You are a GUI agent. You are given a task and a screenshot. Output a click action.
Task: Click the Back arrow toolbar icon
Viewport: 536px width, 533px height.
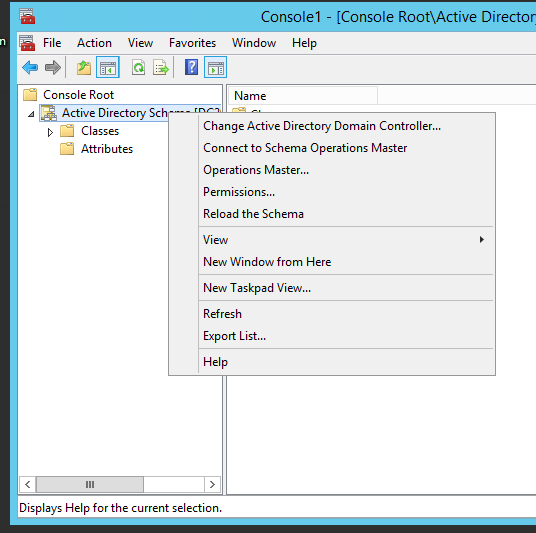coord(30,67)
